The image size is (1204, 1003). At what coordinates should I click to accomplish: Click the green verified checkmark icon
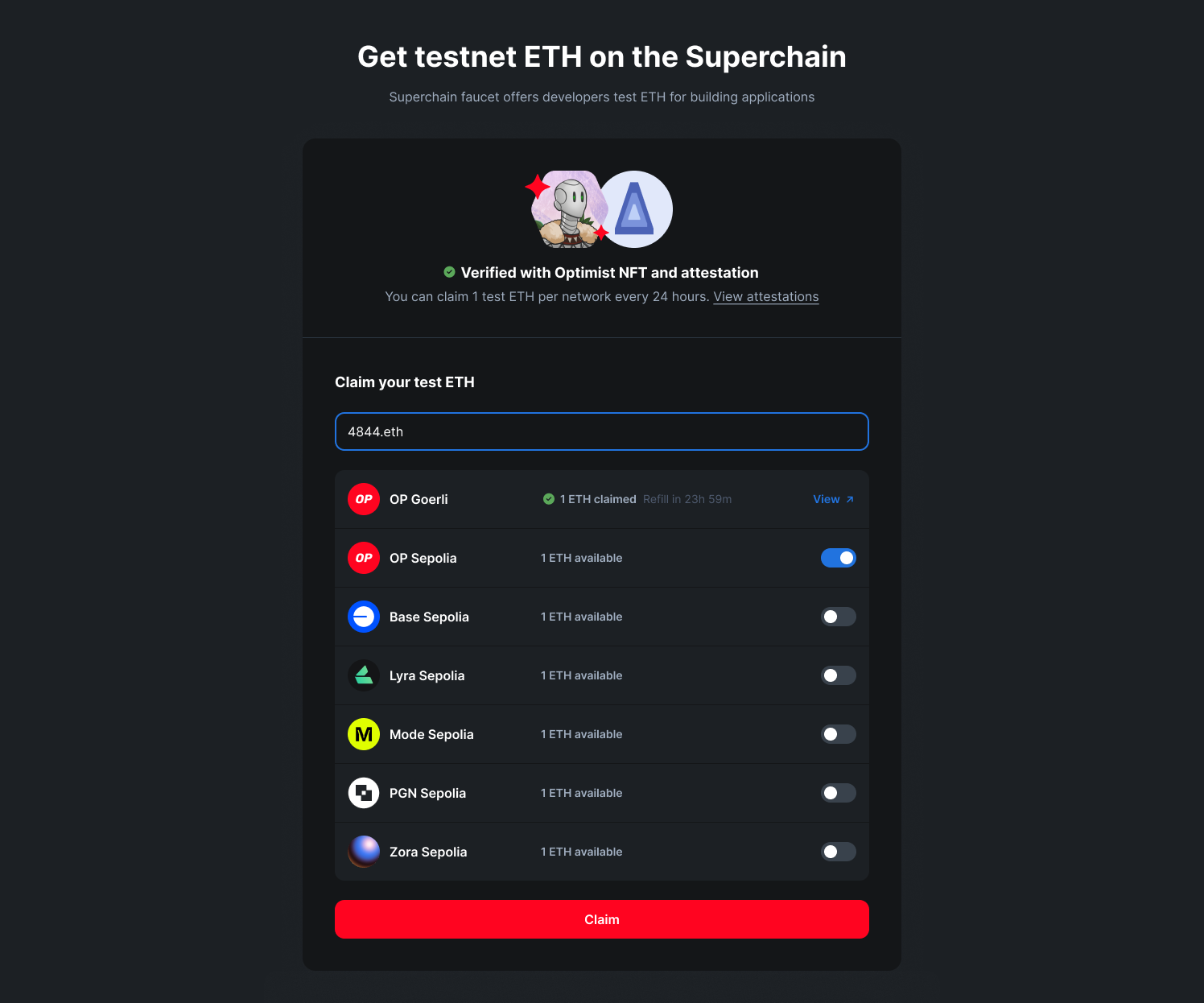[x=449, y=272]
